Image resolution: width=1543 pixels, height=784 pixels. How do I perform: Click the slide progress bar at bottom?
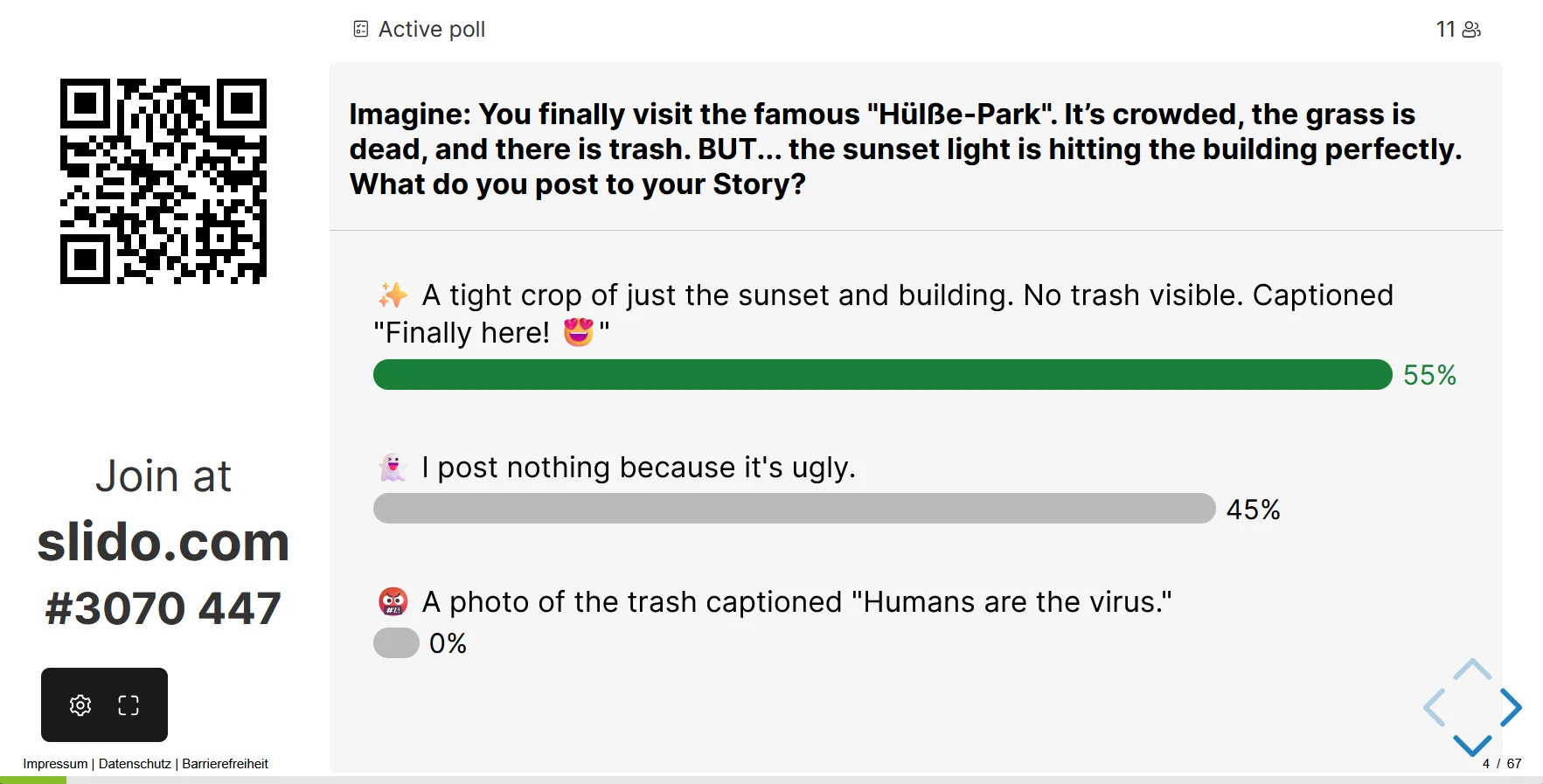click(x=771, y=780)
